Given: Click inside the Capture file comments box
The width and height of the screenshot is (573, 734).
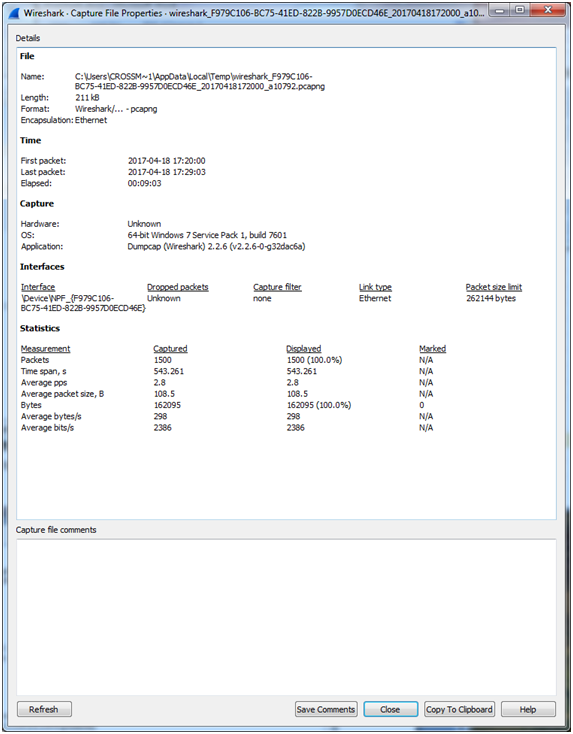Looking at the screenshot, I should pos(286,617).
